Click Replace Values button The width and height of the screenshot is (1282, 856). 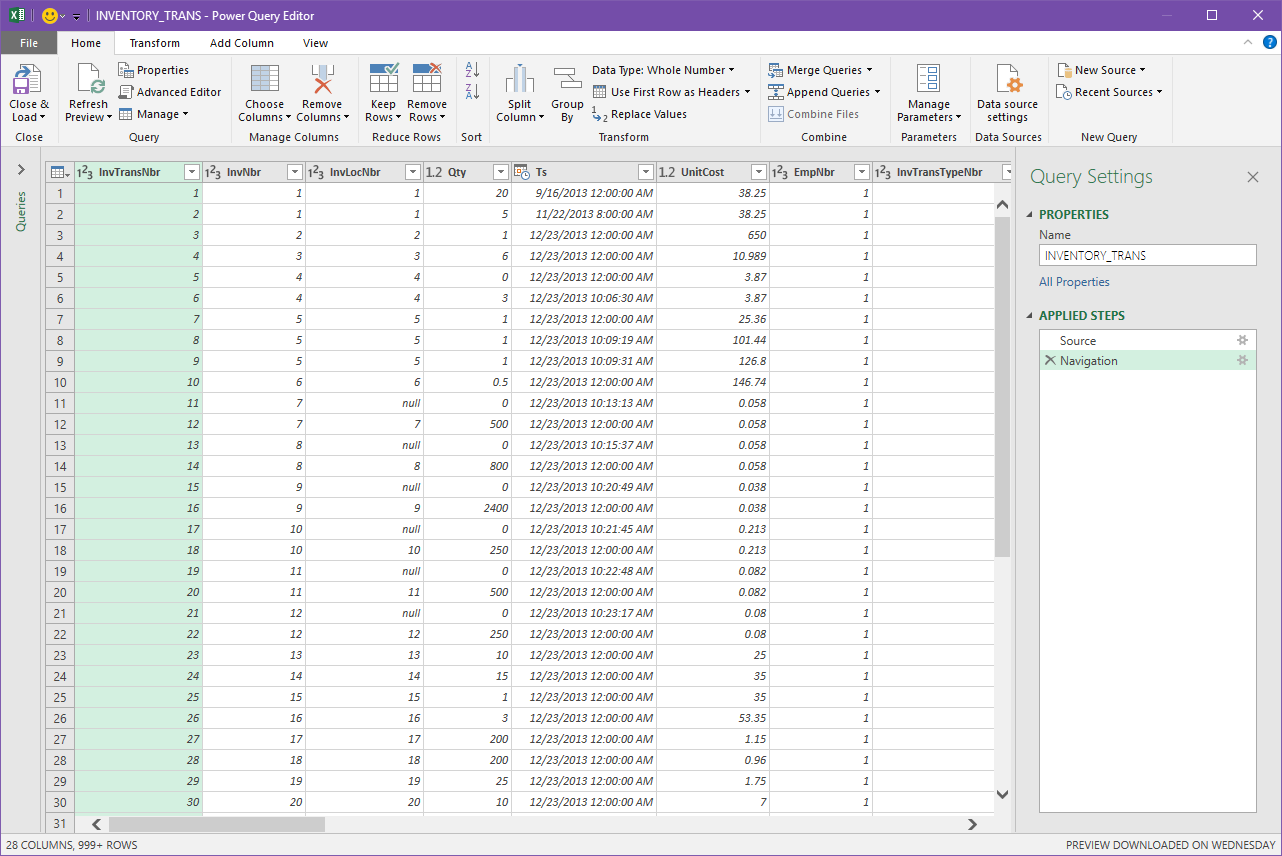click(640, 114)
